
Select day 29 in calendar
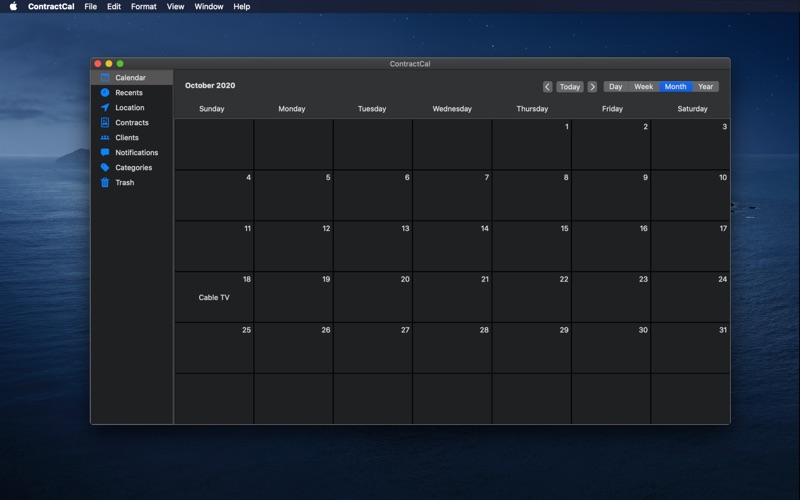pyautogui.click(x=532, y=348)
